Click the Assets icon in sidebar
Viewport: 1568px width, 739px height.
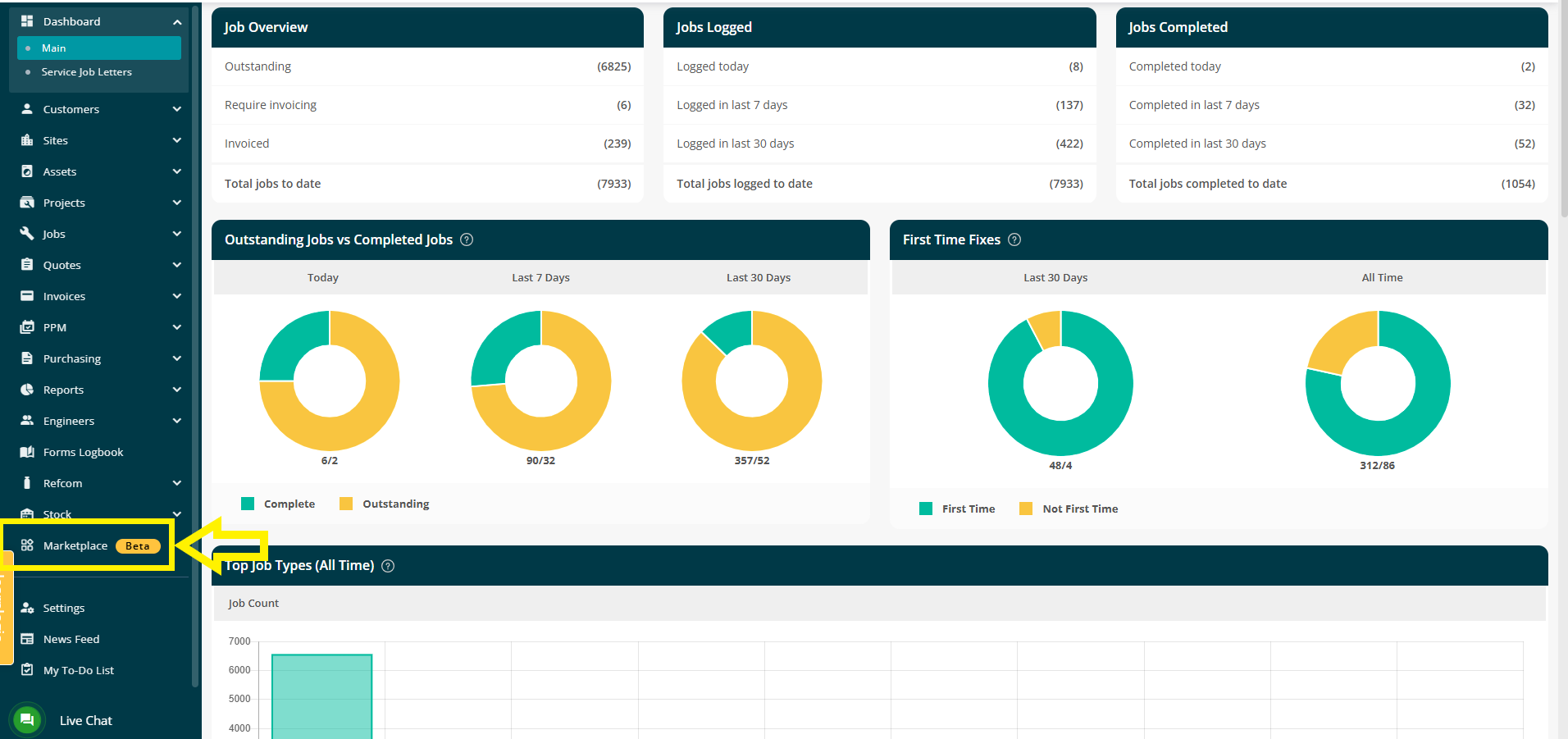point(27,171)
